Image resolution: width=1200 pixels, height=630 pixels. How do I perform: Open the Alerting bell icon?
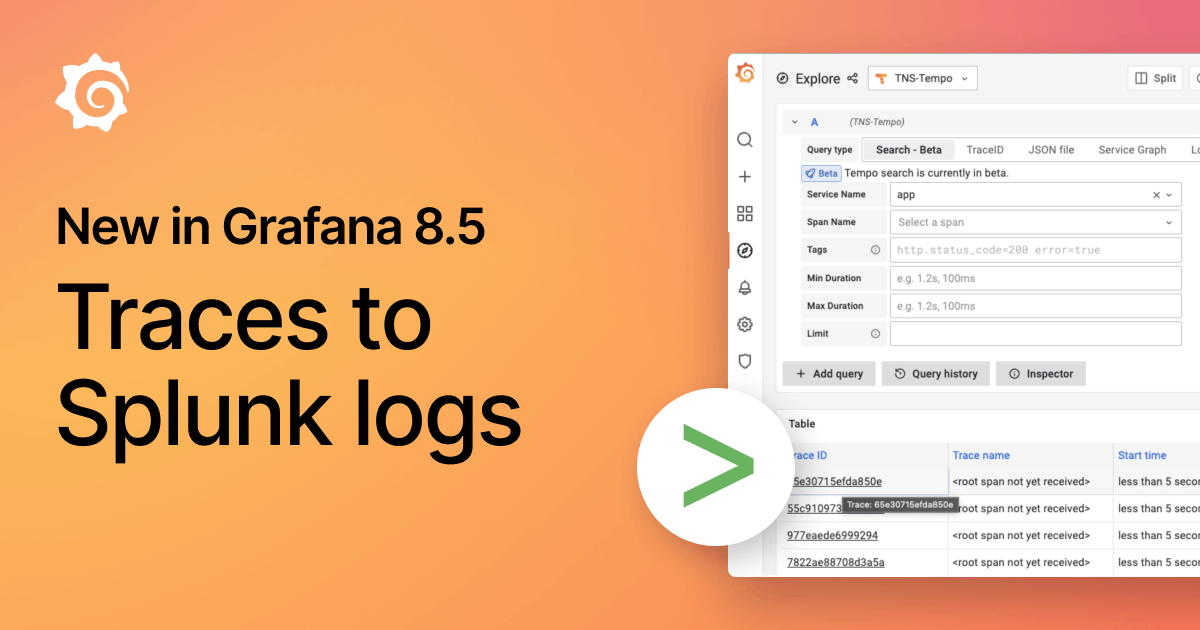coord(744,287)
